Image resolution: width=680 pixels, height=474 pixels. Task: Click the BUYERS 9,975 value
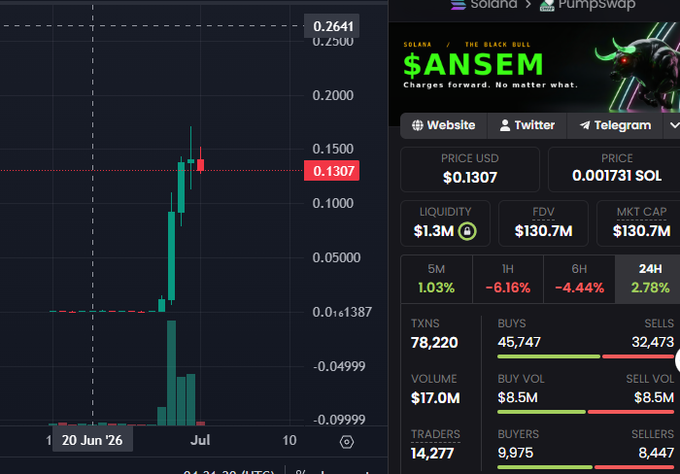[515, 453]
